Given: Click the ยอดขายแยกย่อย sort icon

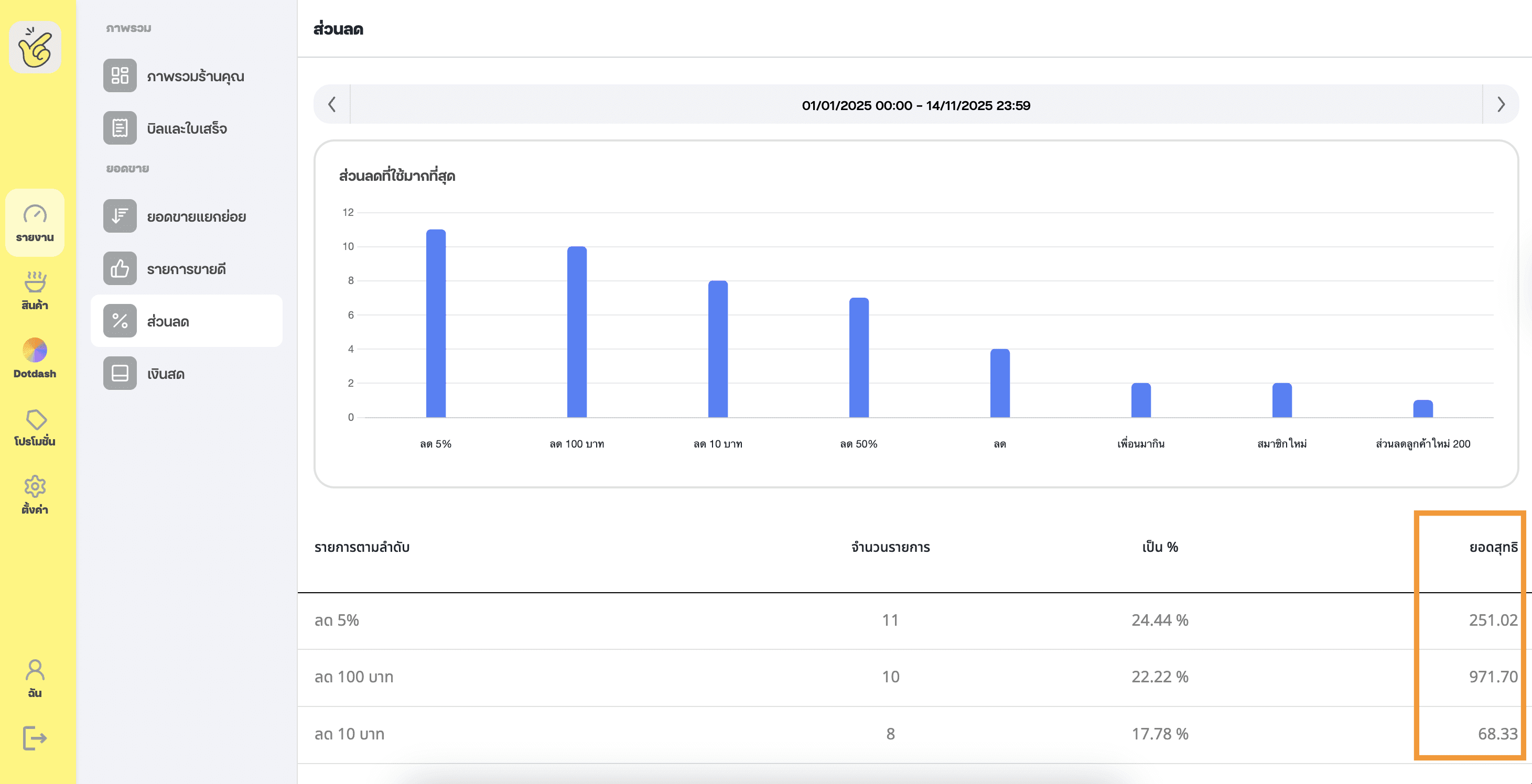Looking at the screenshot, I should 120,216.
